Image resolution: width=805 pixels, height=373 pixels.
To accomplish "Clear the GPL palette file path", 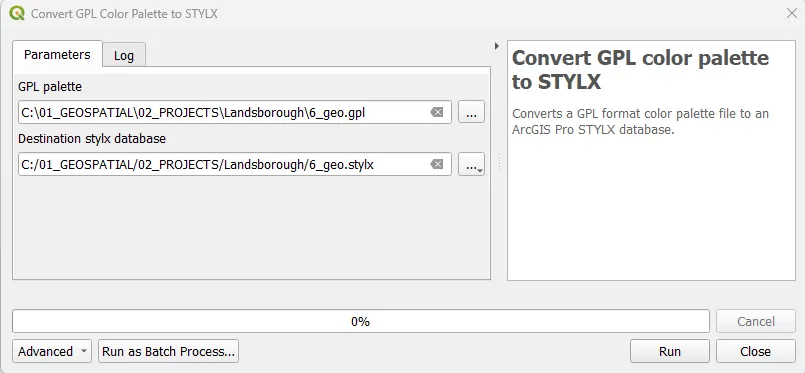I will pos(436,112).
